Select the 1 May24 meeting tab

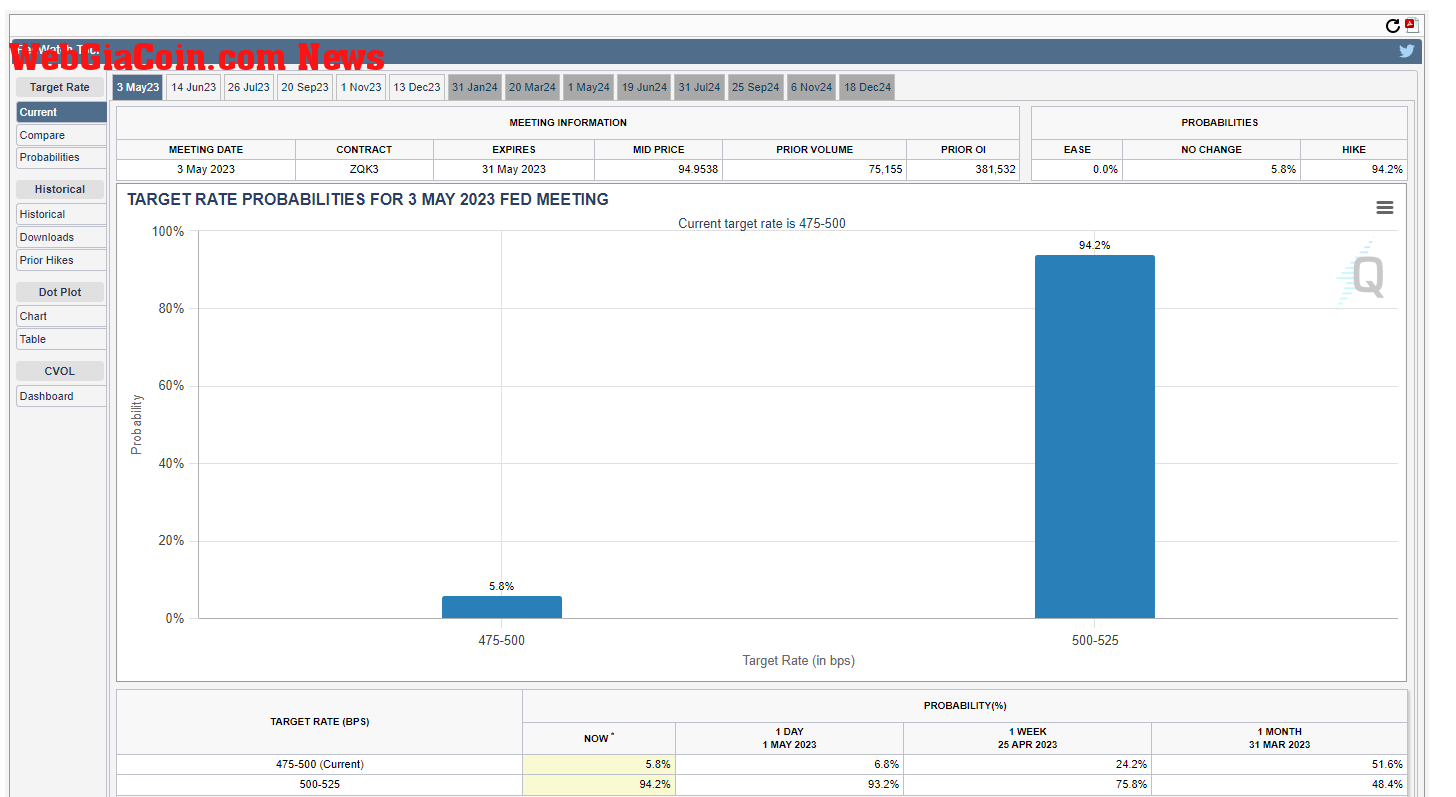pos(589,87)
